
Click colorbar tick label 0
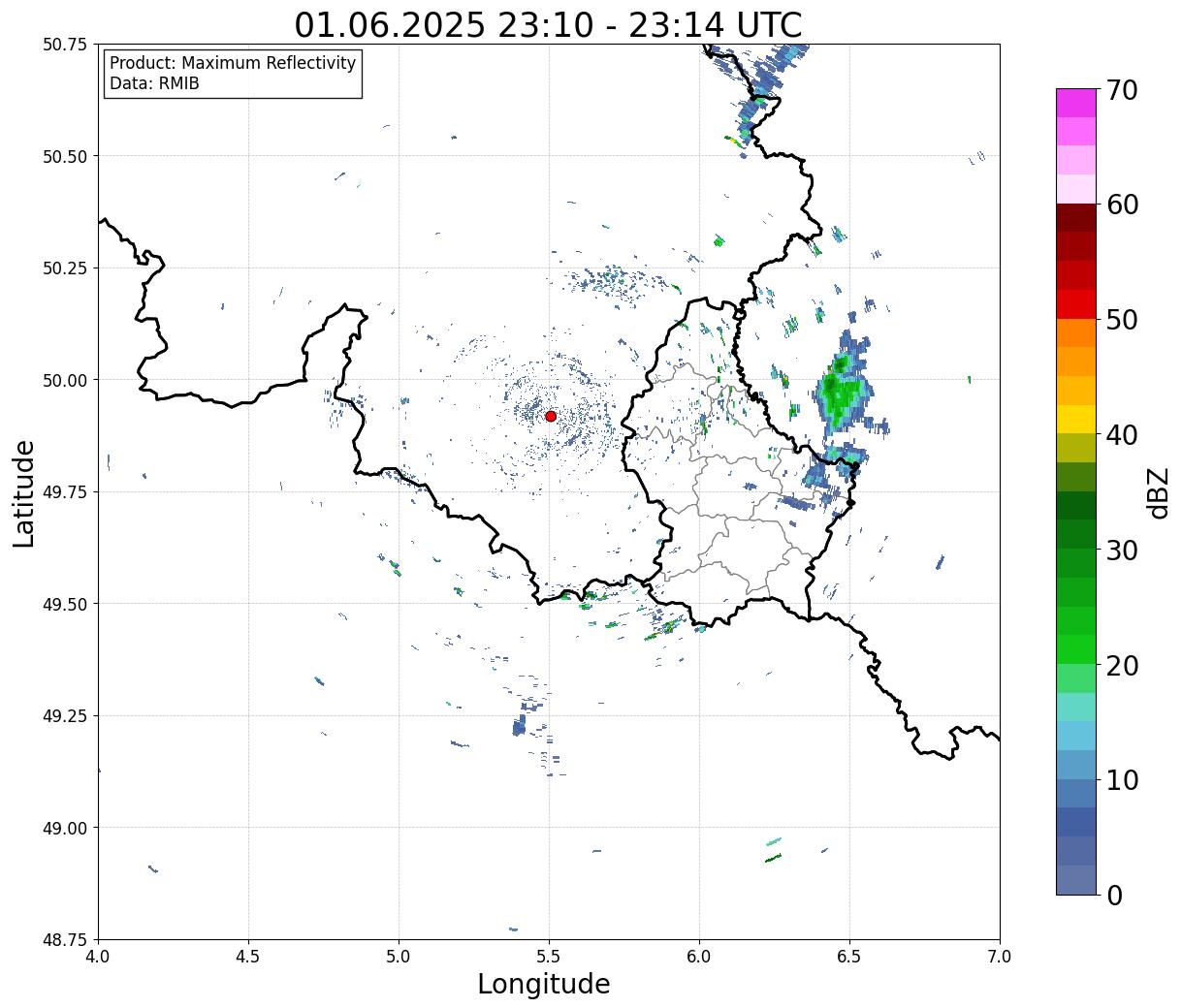pyautogui.click(x=1114, y=895)
